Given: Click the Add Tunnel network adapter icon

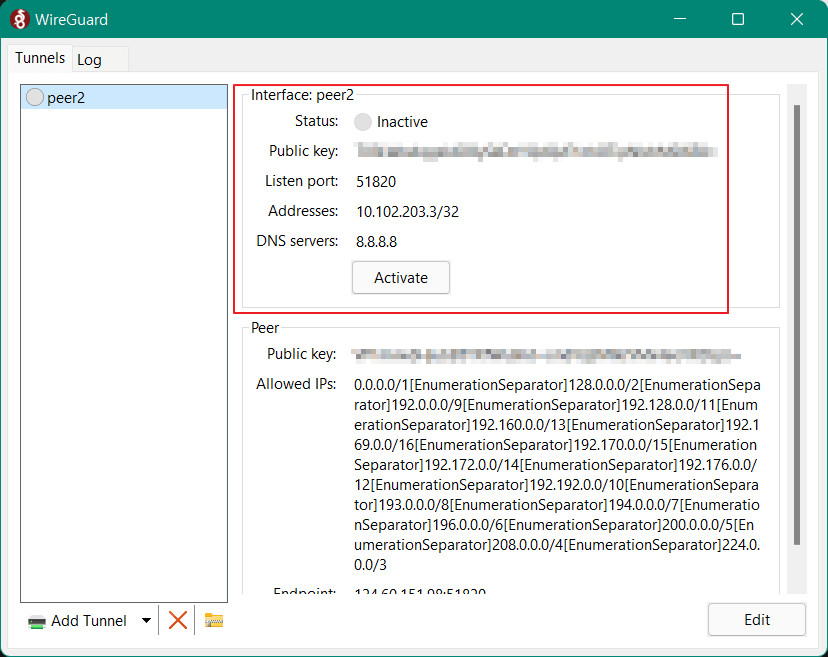Looking at the screenshot, I should pyautogui.click(x=37, y=622).
